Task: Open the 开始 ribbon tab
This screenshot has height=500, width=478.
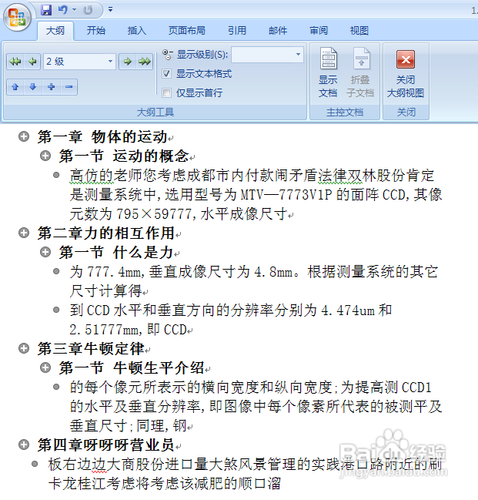Action: point(96,31)
